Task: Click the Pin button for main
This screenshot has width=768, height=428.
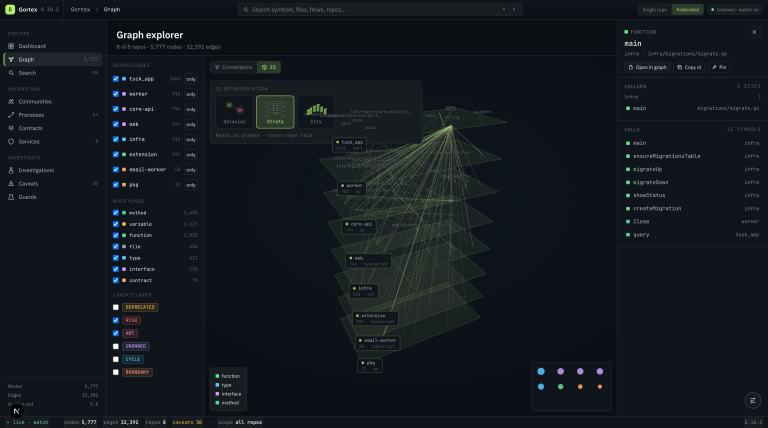Action: [x=719, y=67]
